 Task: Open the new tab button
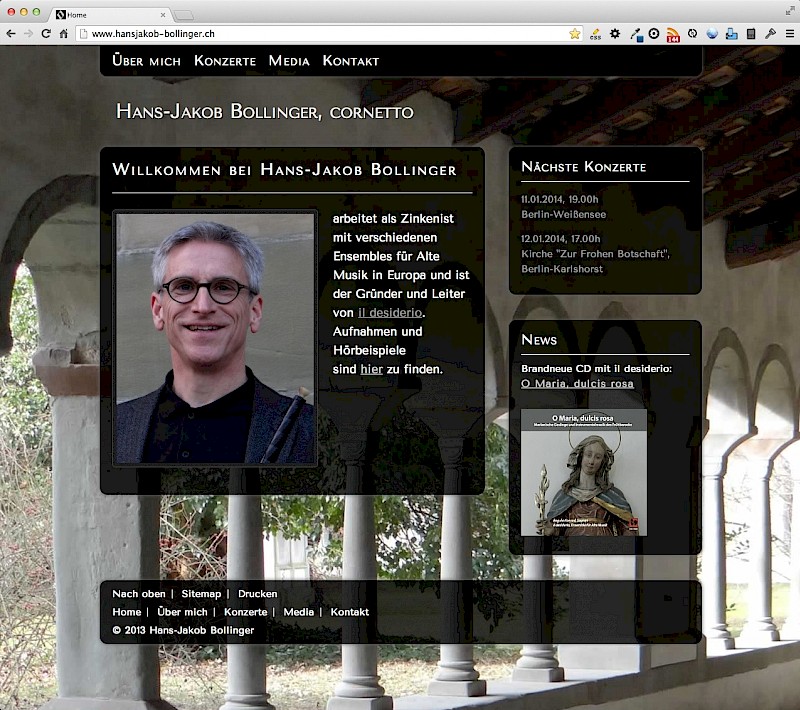[x=184, y=15]
